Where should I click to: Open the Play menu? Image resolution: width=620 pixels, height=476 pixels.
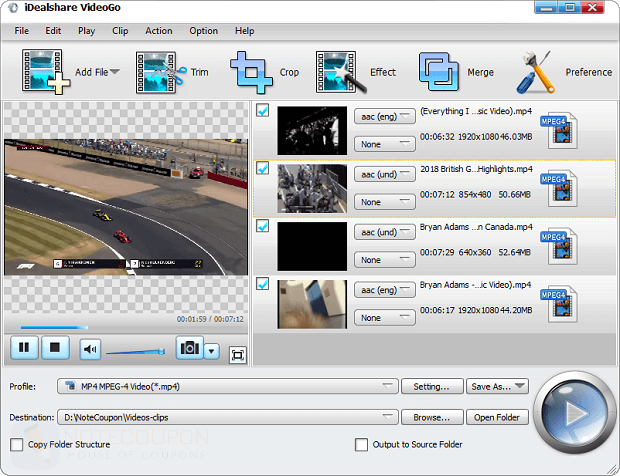coord(86,31)
